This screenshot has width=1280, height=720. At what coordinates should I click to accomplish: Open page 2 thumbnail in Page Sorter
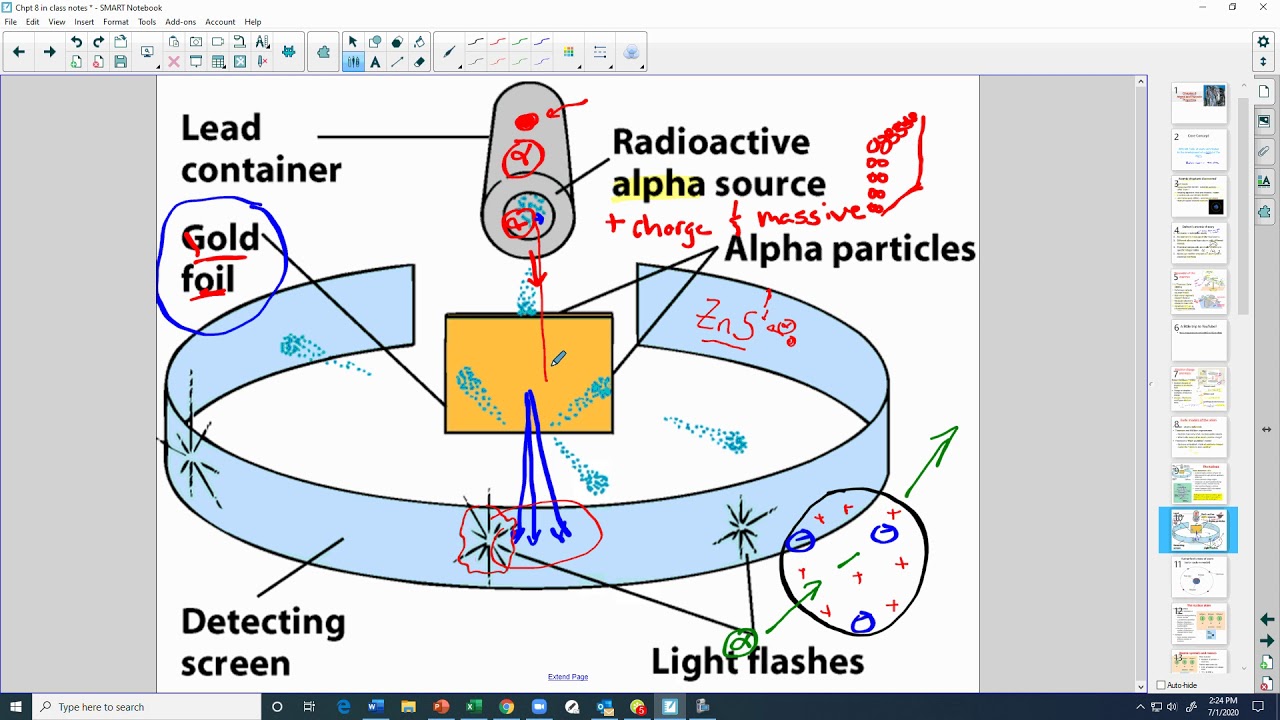tap(1199, 151)
